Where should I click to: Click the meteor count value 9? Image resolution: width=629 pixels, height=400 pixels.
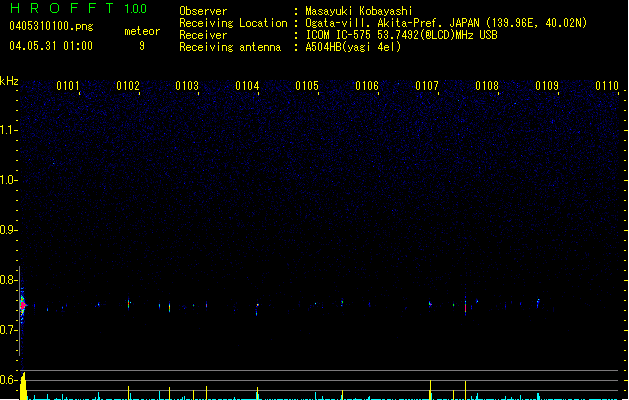142,46
